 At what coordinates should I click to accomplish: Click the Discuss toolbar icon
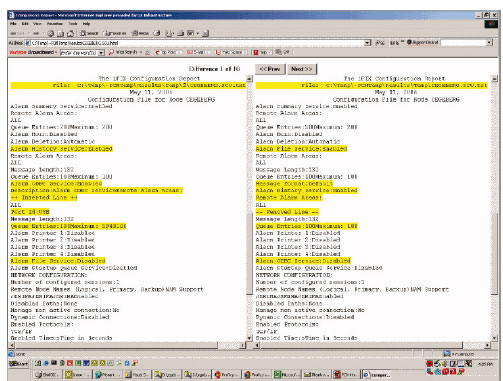click(205, 33)
